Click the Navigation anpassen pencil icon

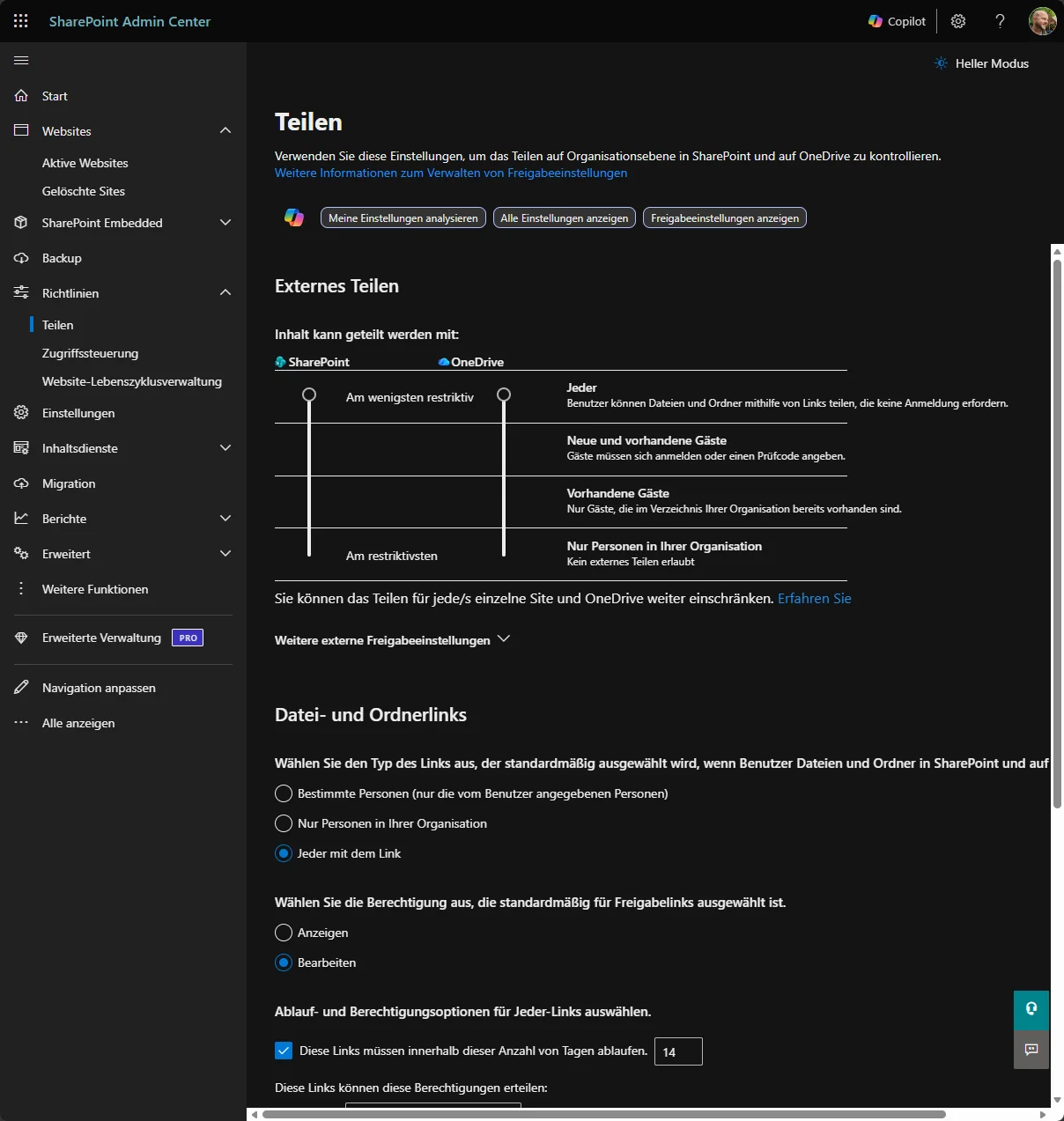coord(21,687)
